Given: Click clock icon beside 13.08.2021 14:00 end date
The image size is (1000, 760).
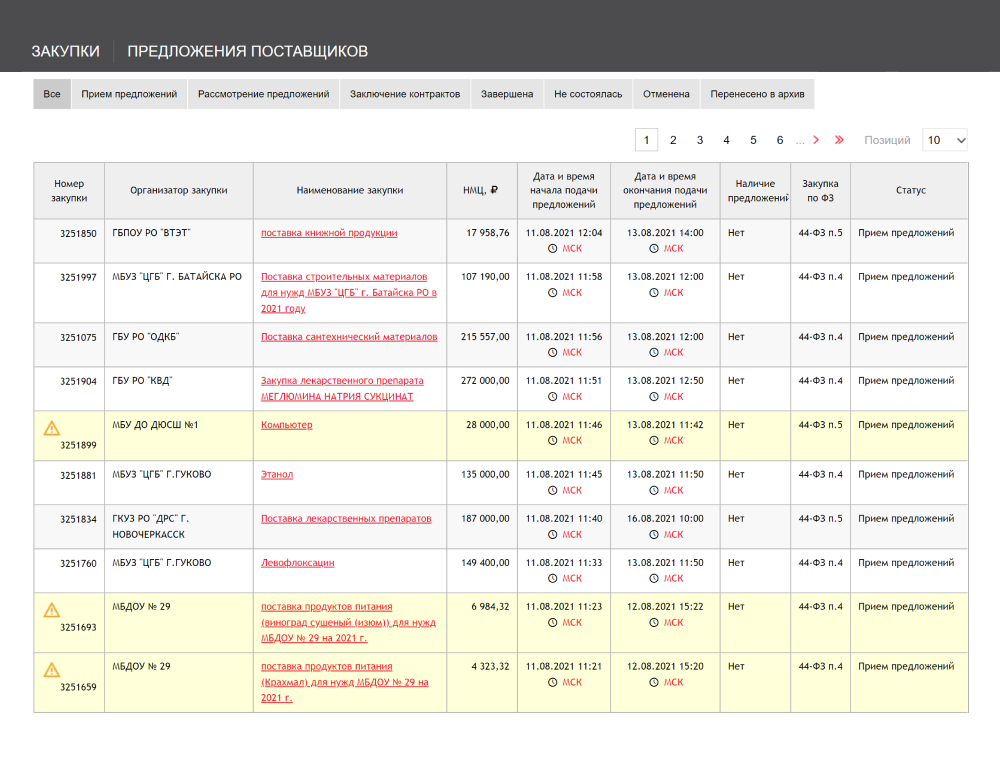Looking at the screenshot, I should 654,249.
